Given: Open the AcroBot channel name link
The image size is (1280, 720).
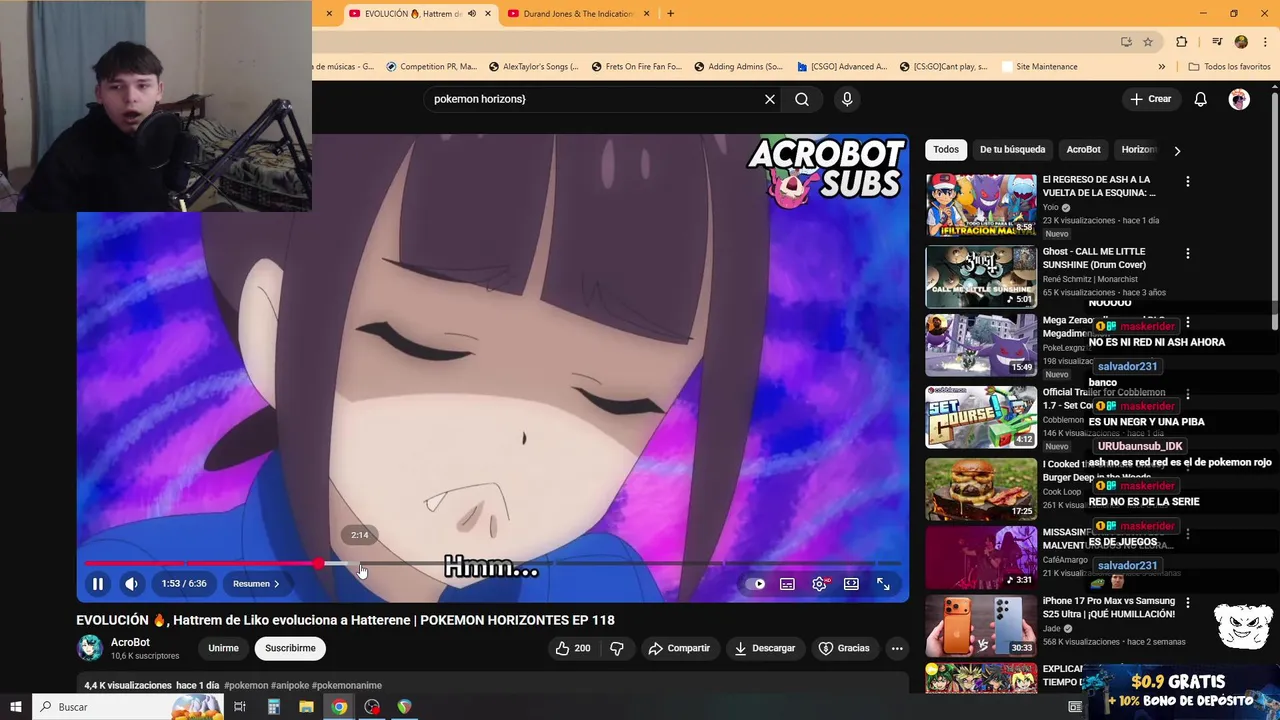Looking at the screenshot, I should pyautogui.click(x=130, y=643).
